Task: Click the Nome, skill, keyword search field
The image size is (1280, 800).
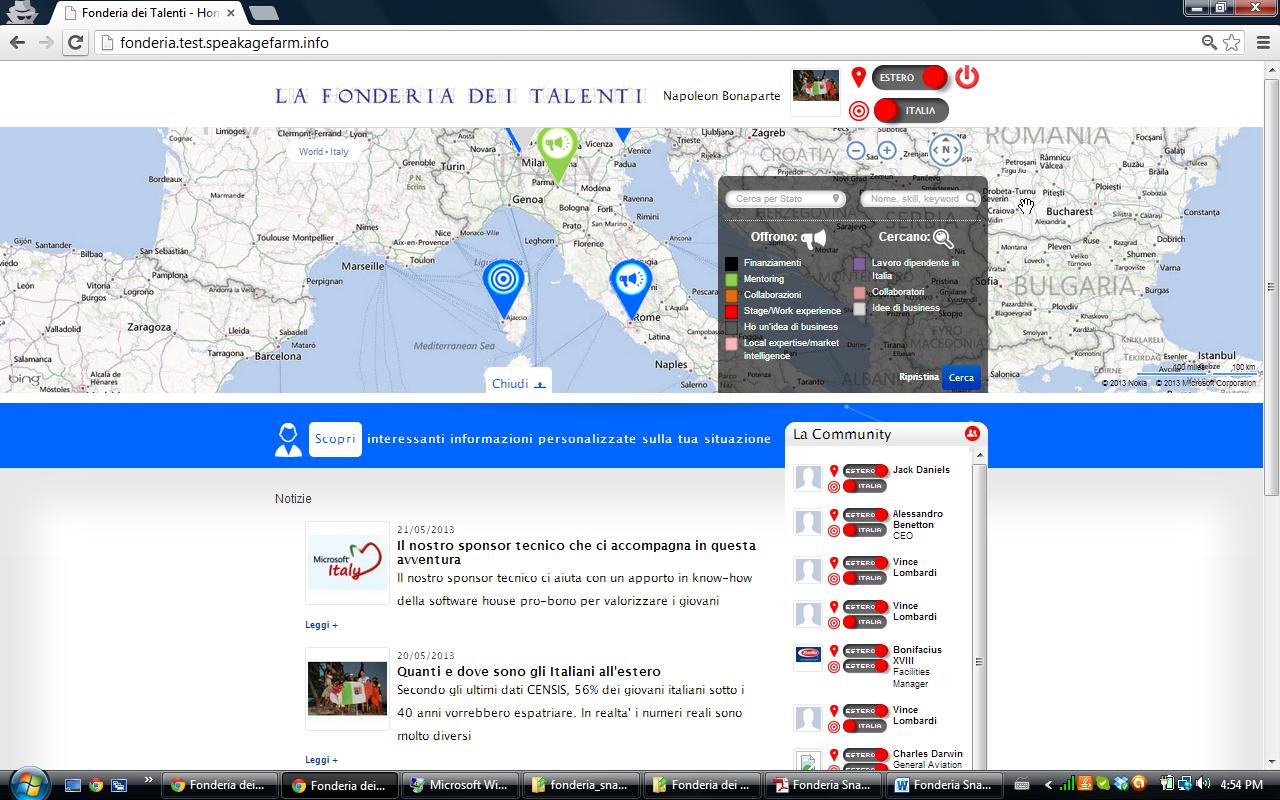Action: coord(920,199)
